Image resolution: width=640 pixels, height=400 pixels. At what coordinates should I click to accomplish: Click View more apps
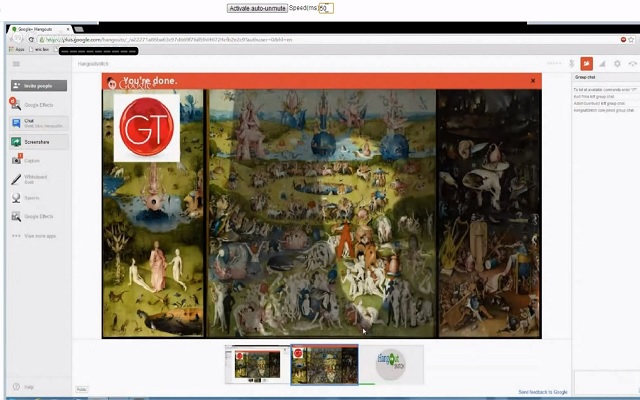(34, 236)
